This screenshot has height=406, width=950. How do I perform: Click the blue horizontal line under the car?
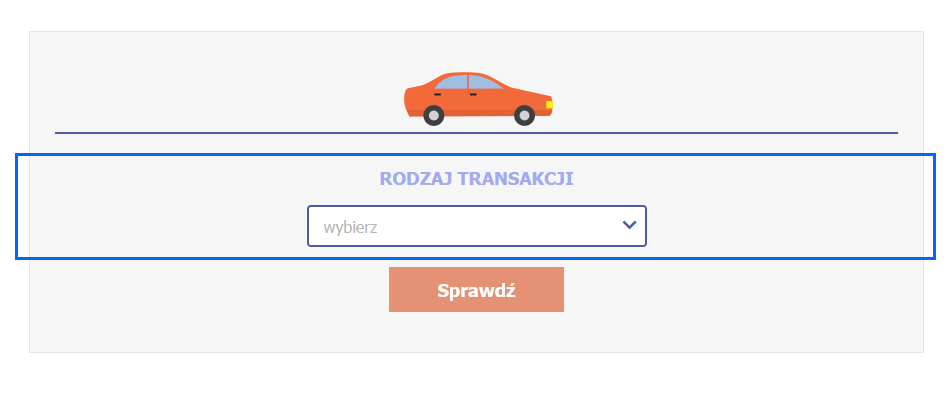tap(476, 133)
